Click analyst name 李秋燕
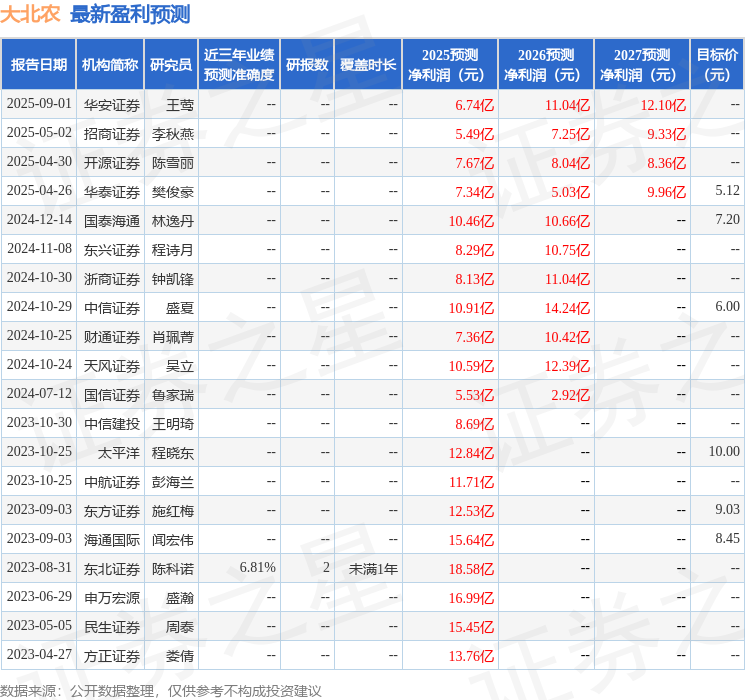 coord(172,133)
